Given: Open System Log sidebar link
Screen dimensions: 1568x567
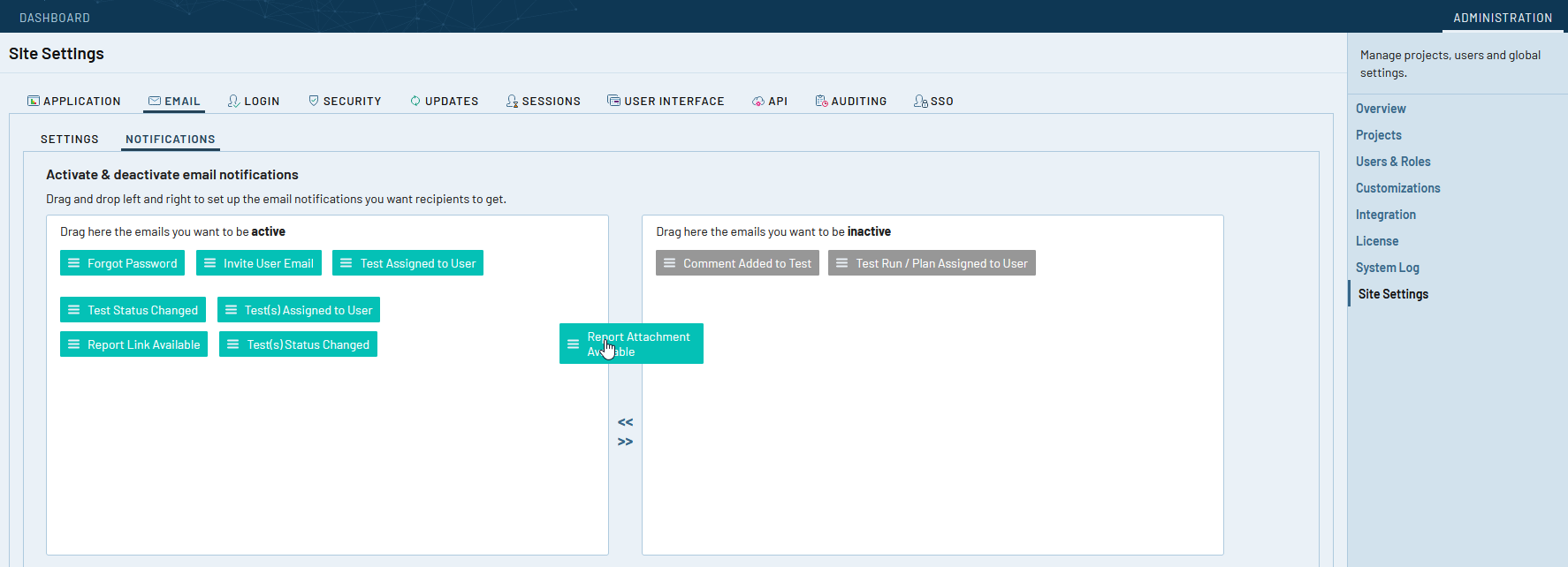Looking at the screenshot, I should (x=1388, y=268).
